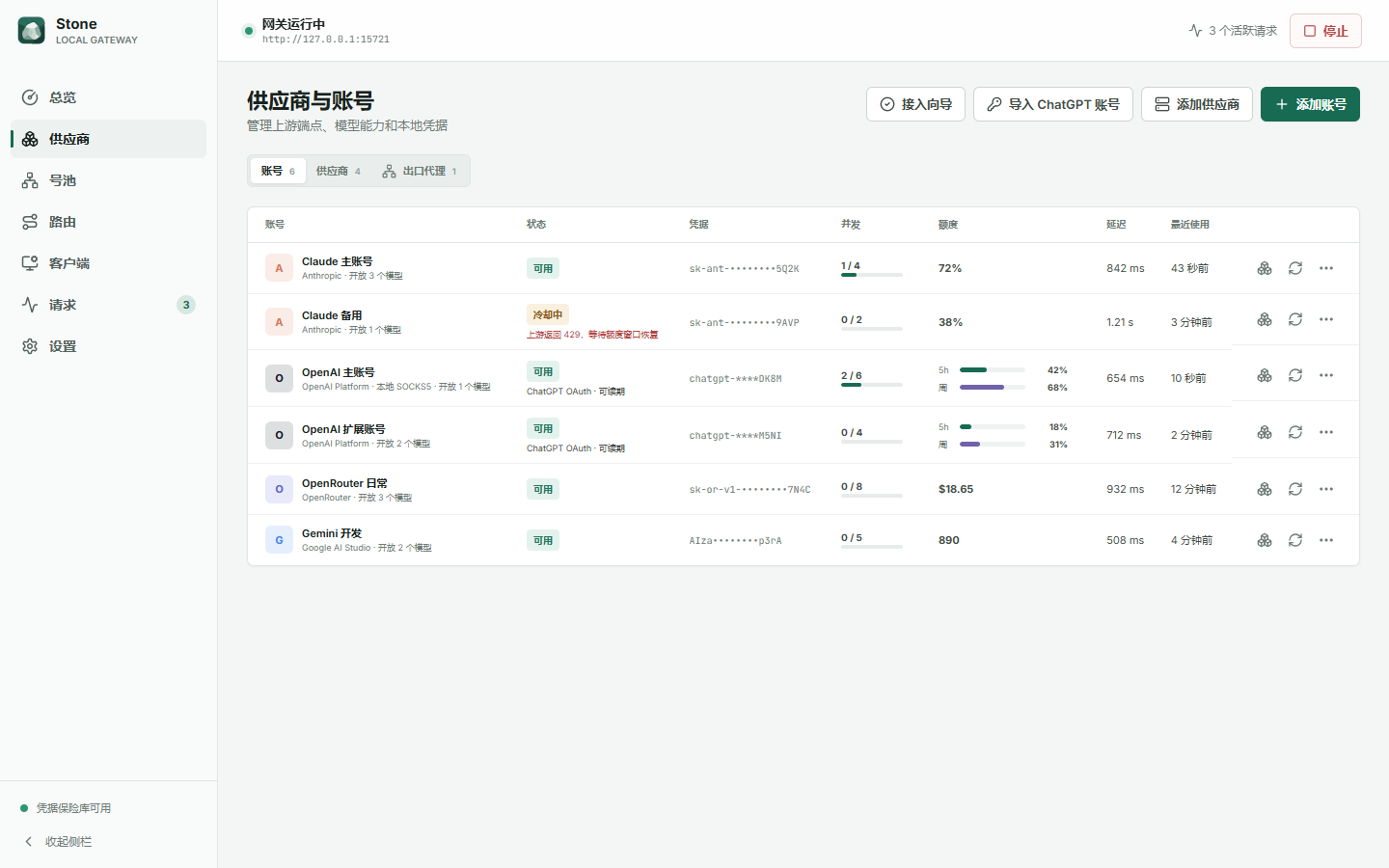Open models icon for OpenAI 扩展账号 row
Image resolution: width=1389 pixels, height=868 pixels.
pyautogui.click(x=1265, y=432)
